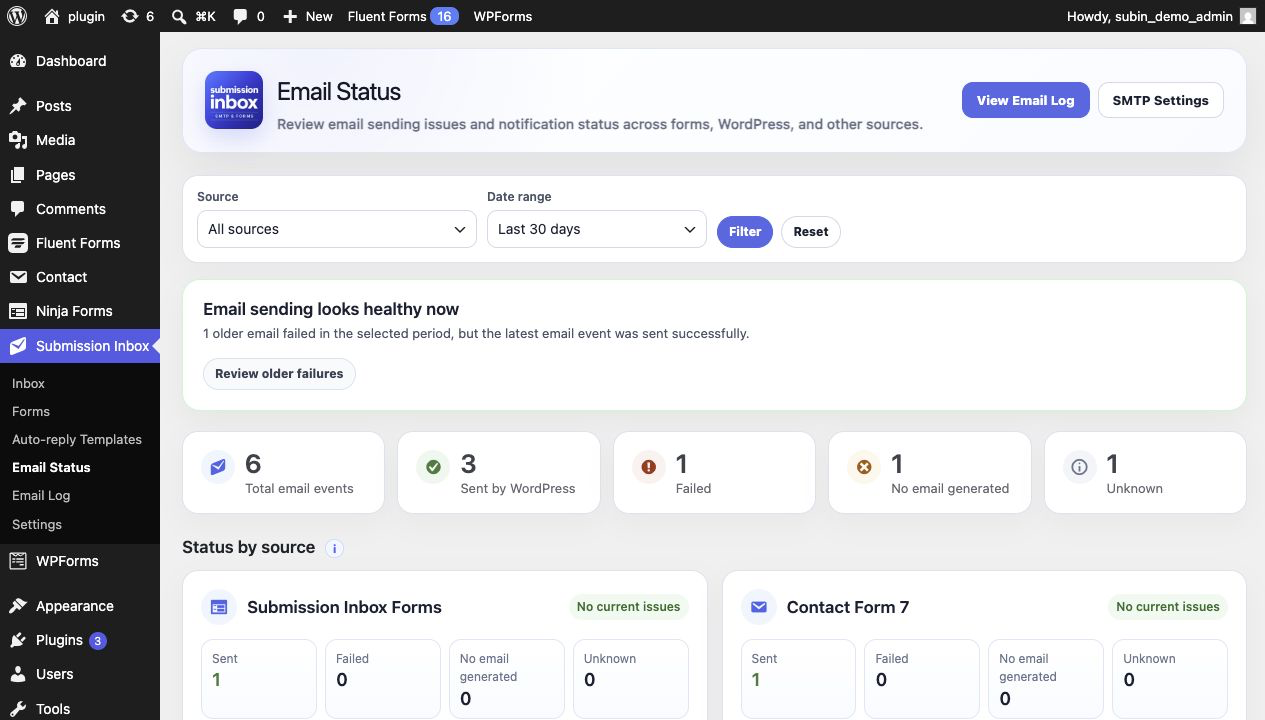Click 'Email sending looks healthy now' heading

tap(331, 309)
